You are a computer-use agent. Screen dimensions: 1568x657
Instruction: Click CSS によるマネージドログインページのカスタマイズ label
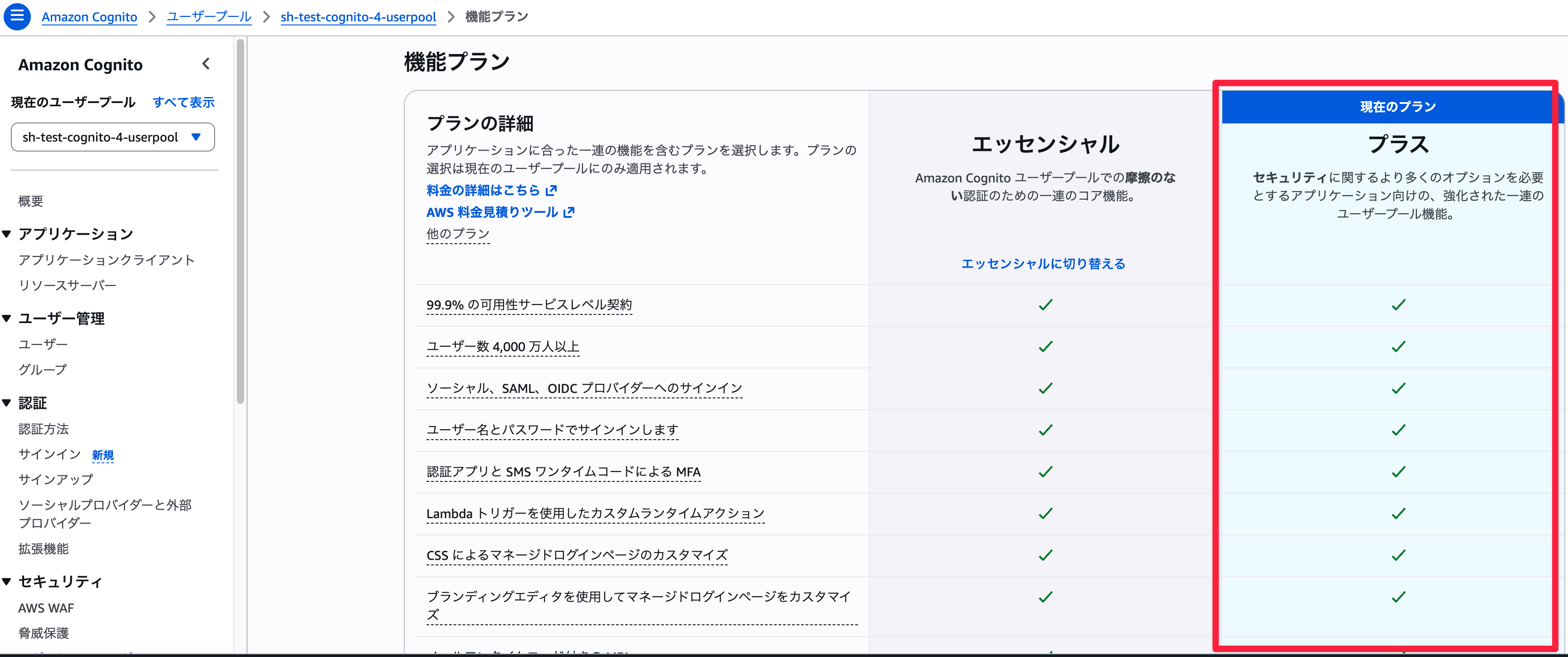point(577,555)
